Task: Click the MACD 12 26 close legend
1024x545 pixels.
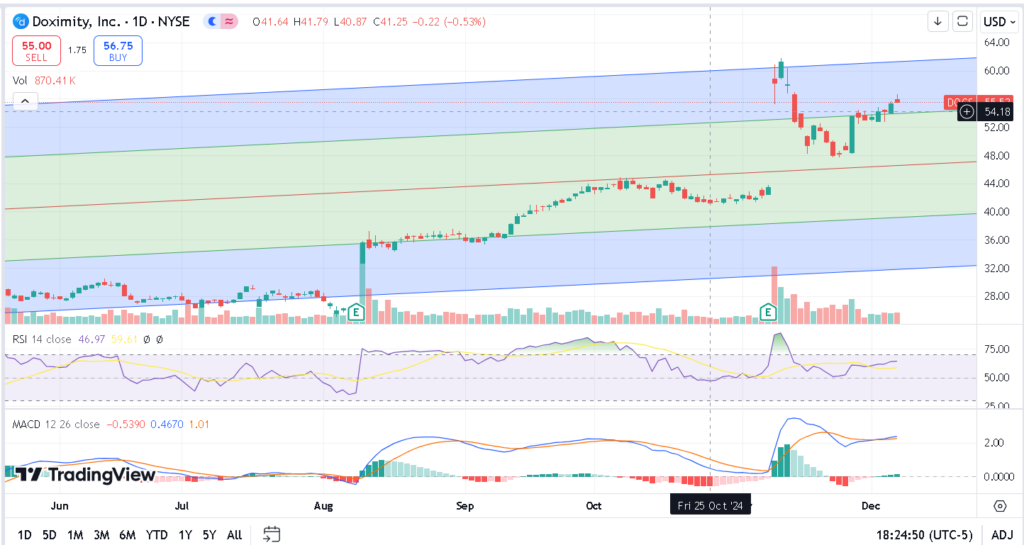Action: pos(56,424)
